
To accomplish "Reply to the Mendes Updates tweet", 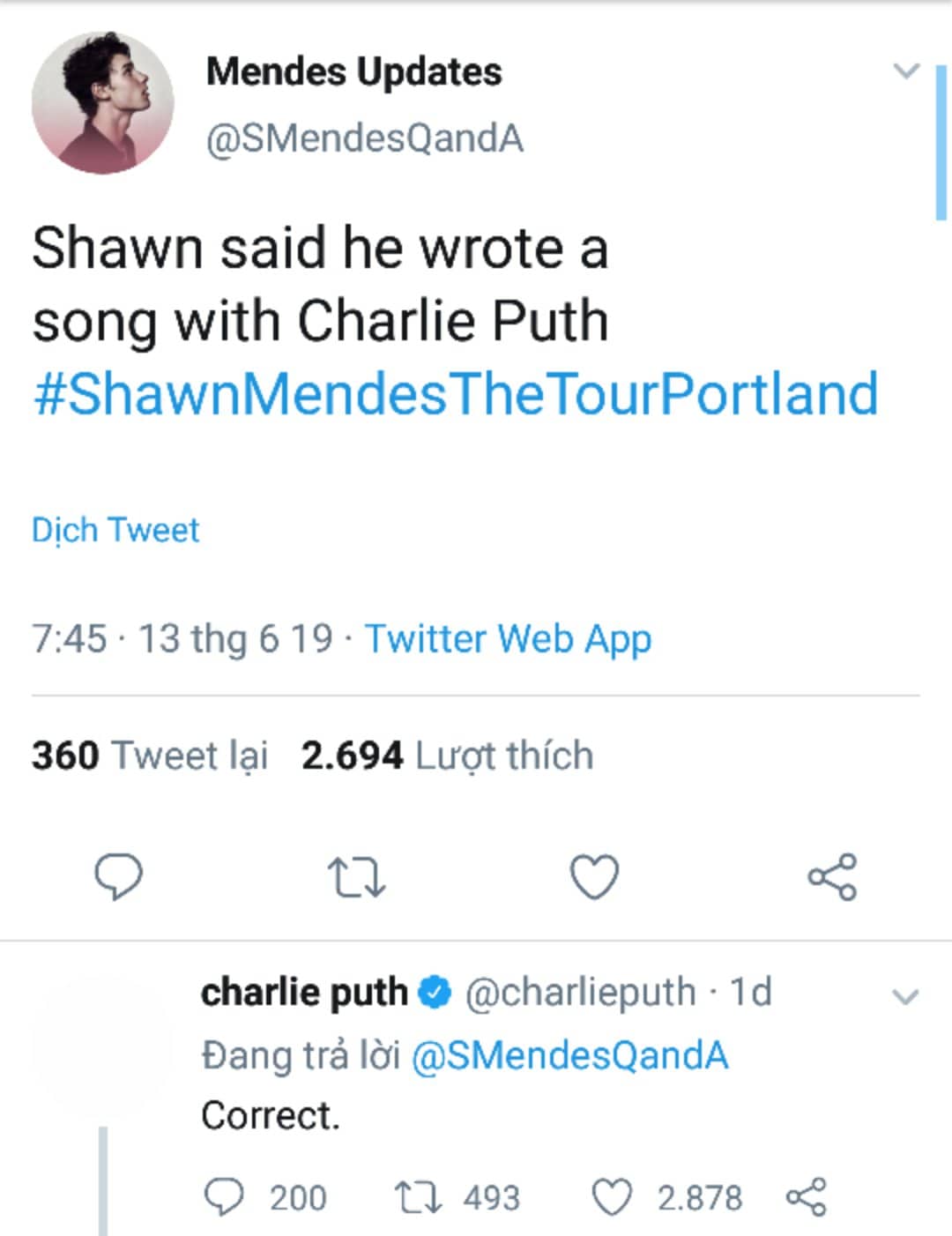I will tap(118, 877).
